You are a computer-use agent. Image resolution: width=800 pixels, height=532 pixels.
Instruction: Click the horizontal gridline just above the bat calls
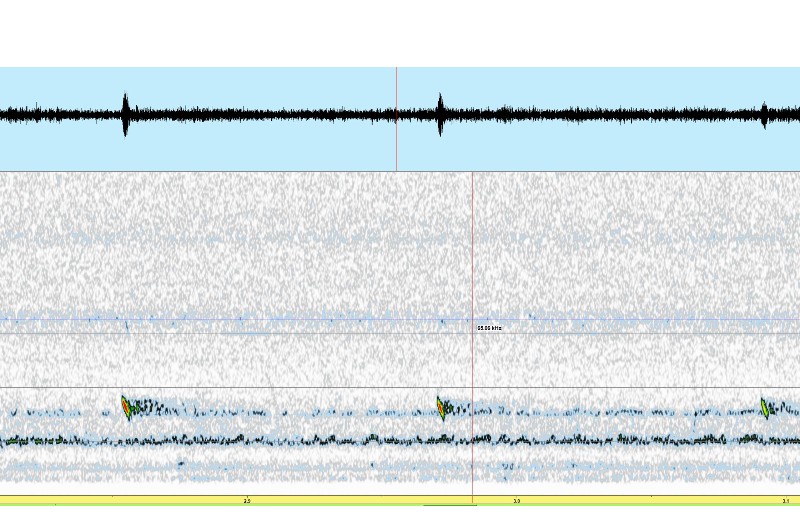[x=300, y=387]
